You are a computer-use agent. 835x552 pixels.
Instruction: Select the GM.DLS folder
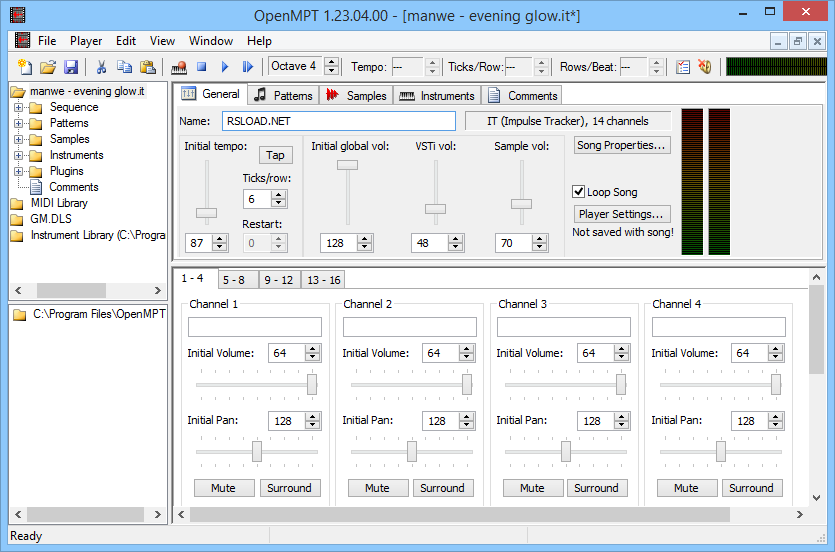51,219
